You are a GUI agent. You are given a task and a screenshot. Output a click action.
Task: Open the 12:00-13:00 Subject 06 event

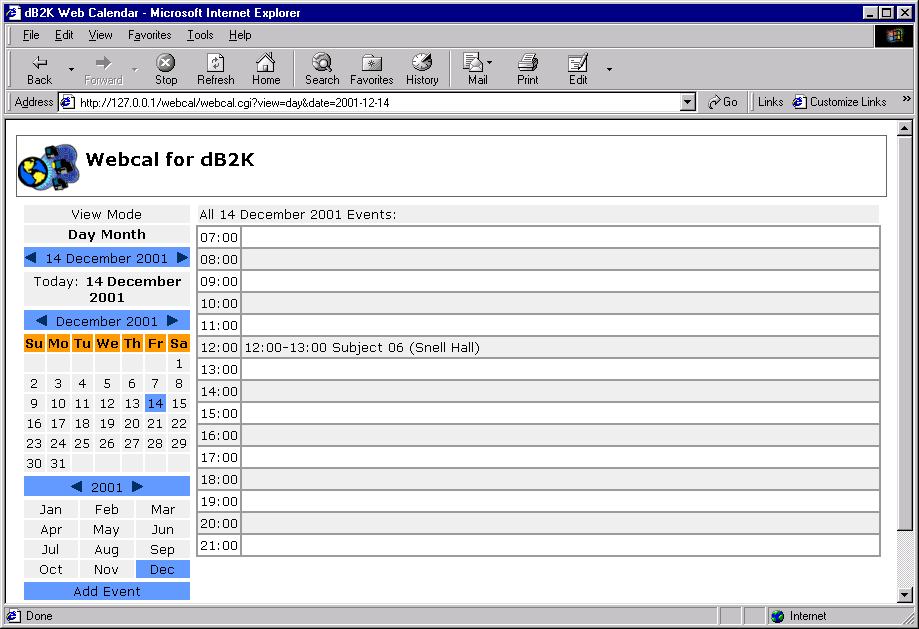(362, 348)
